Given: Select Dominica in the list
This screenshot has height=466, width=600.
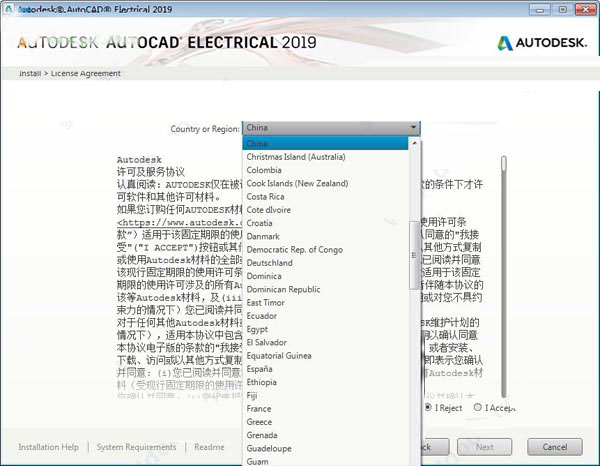Looking at the screenshot, I should (326, 276).
